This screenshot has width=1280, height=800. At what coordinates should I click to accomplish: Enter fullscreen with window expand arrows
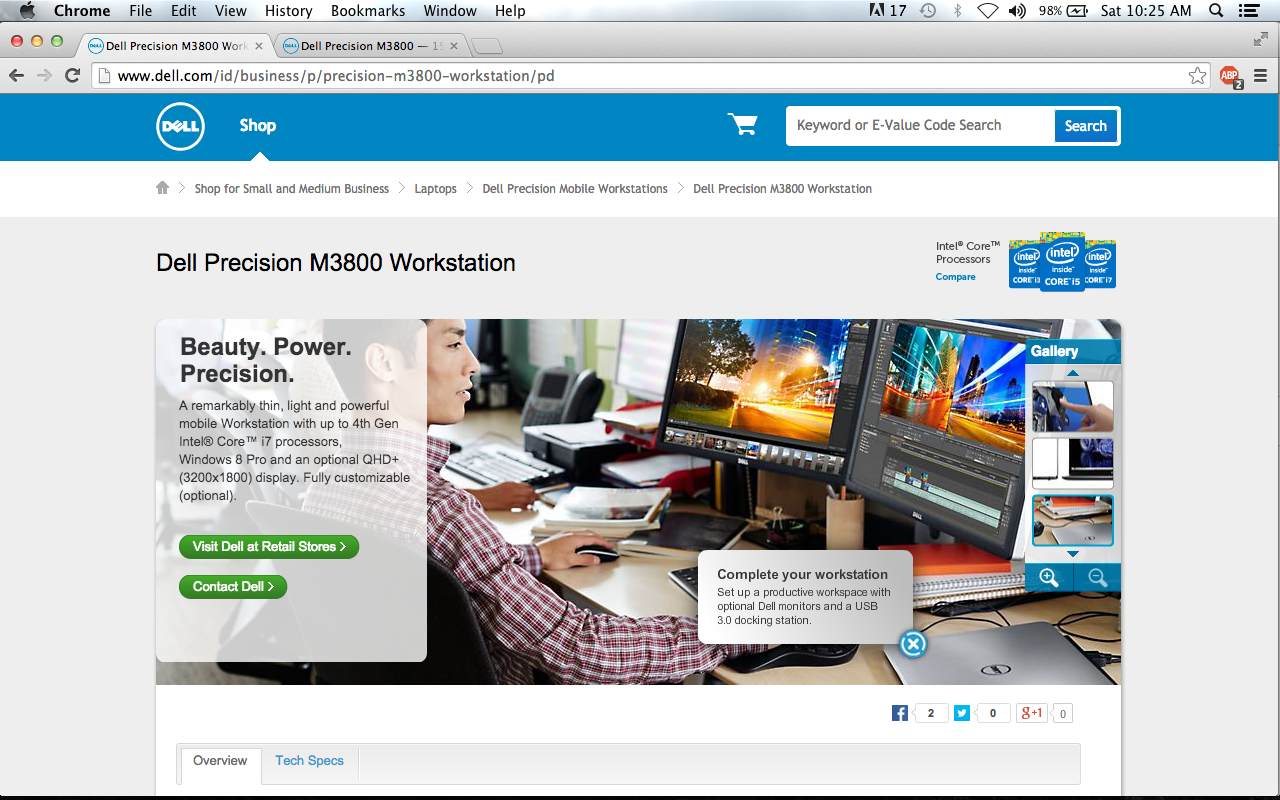click(1260, 40)
